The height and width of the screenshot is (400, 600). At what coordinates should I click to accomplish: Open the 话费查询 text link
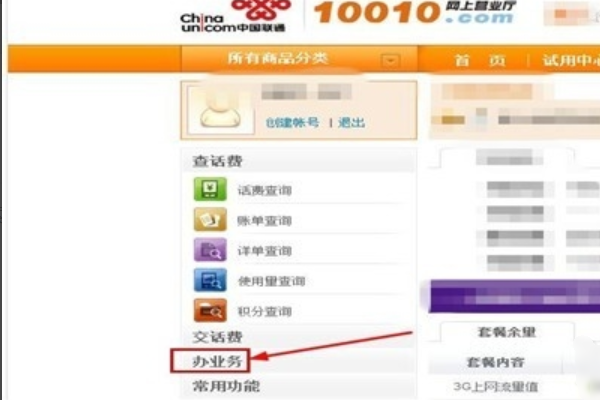coord(265,190)
